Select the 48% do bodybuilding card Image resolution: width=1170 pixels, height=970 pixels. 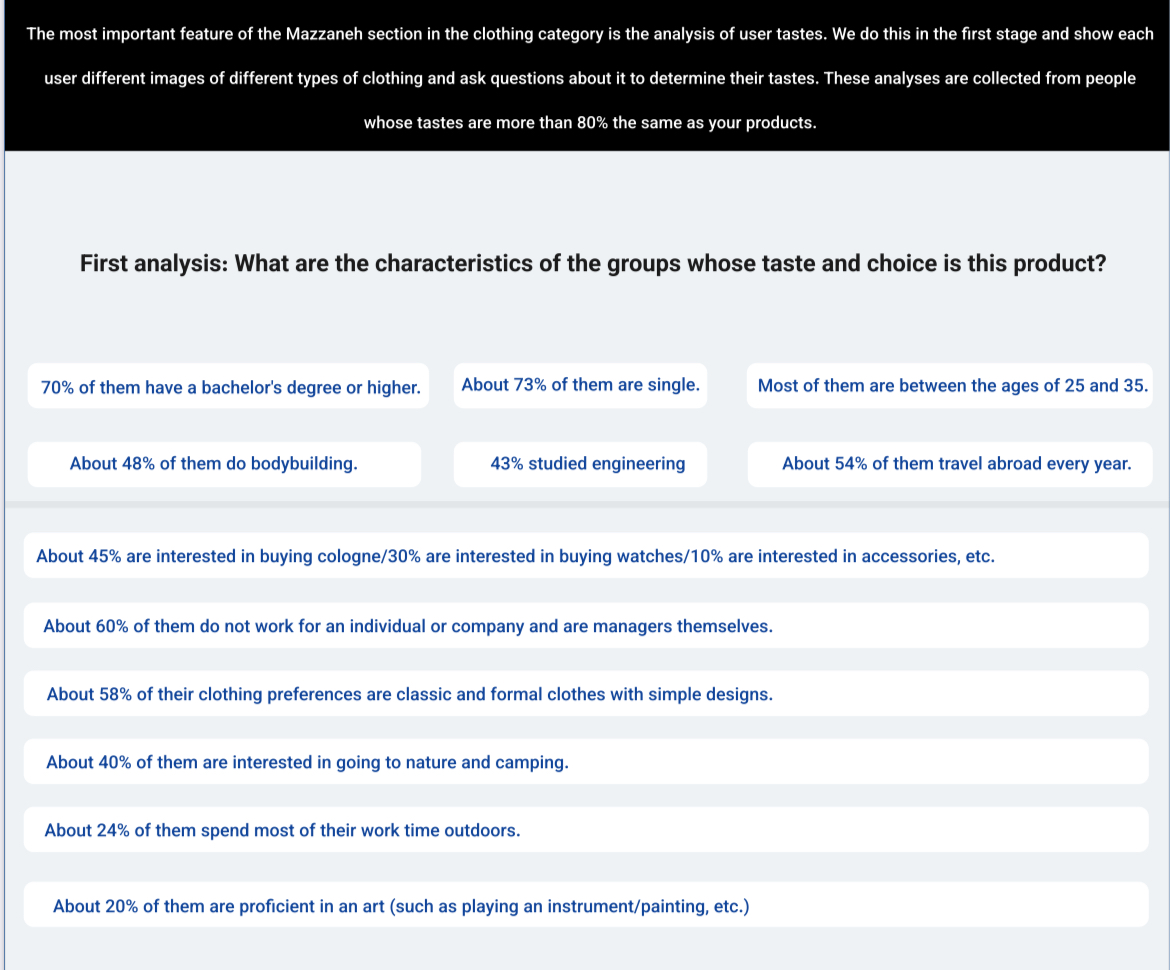click(214, 463)
